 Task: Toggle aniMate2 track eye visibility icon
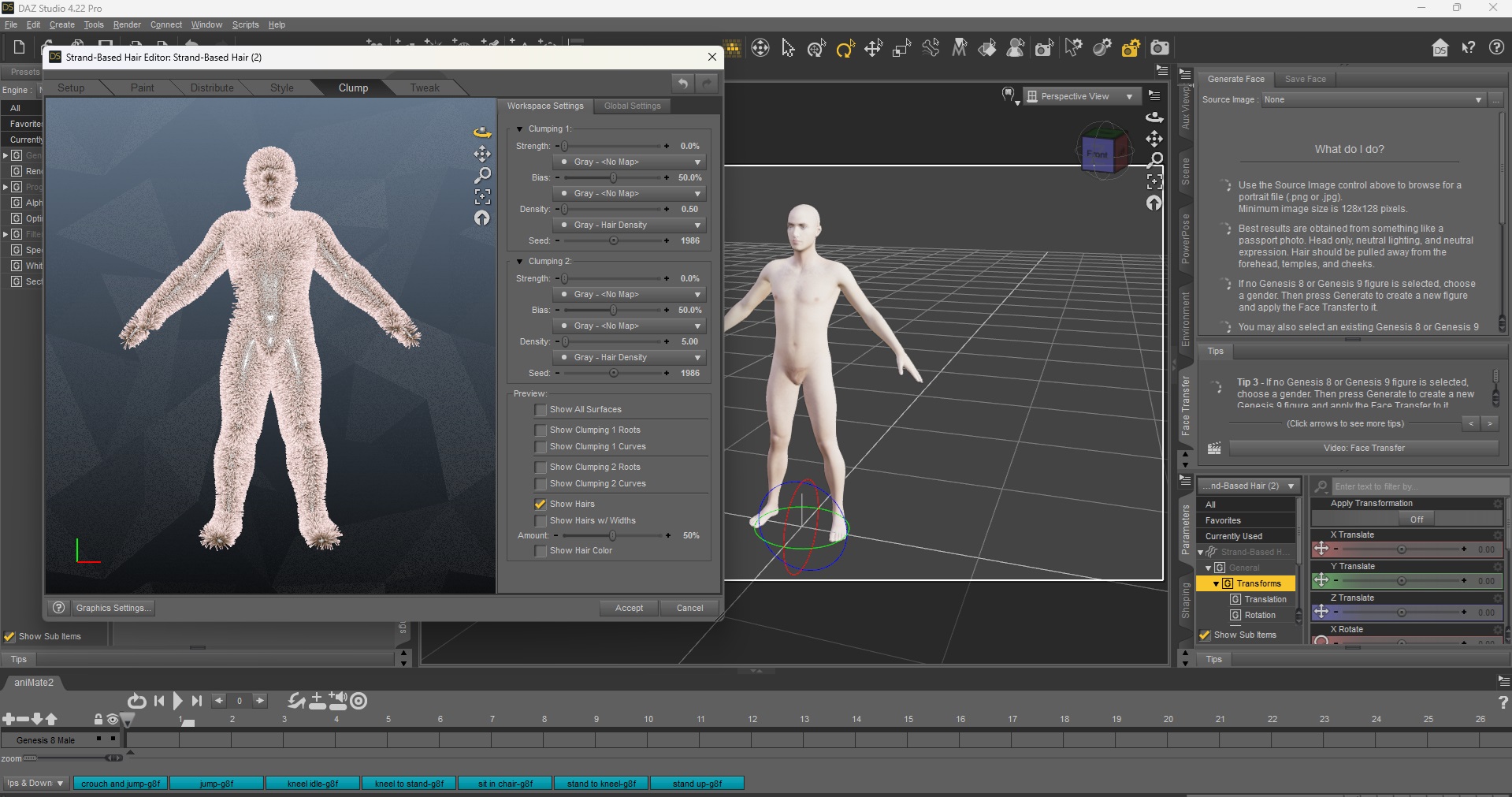pos(113,719)
